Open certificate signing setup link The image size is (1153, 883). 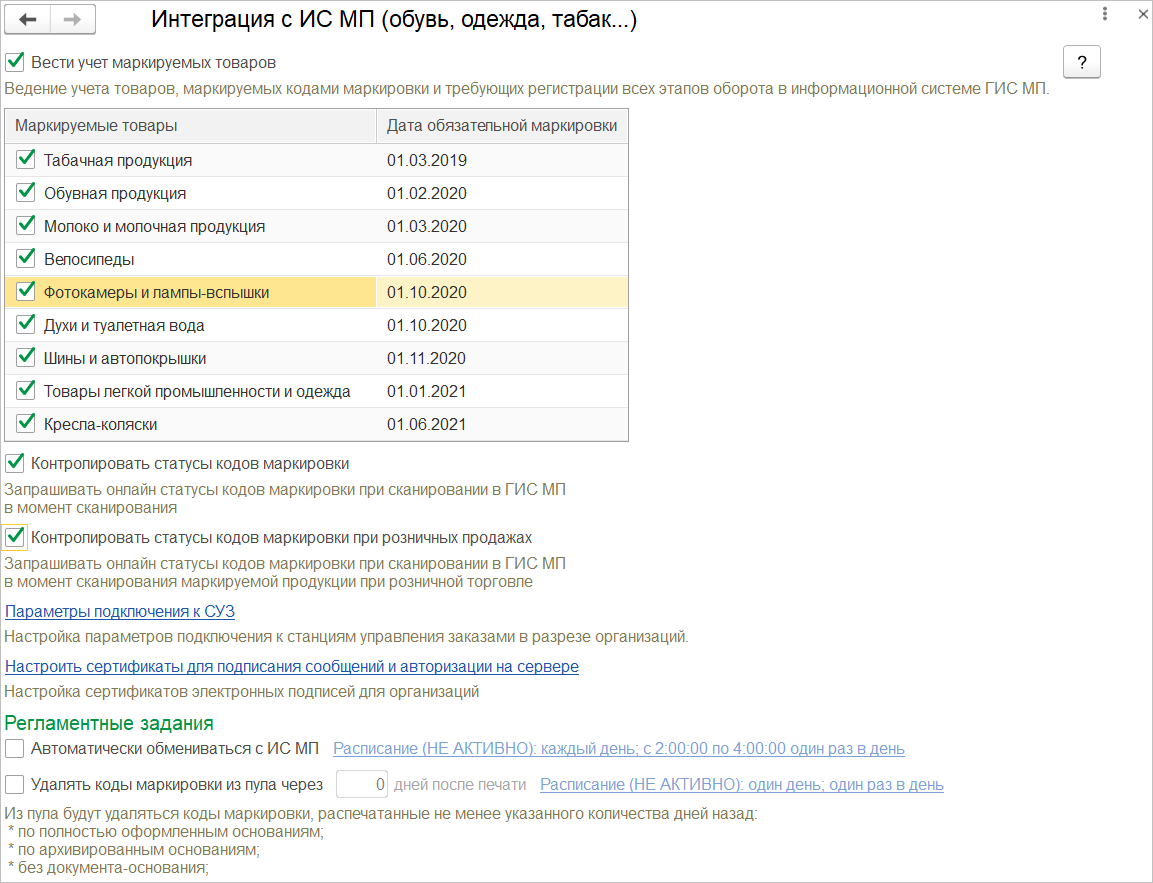click(x=292, y=667)
